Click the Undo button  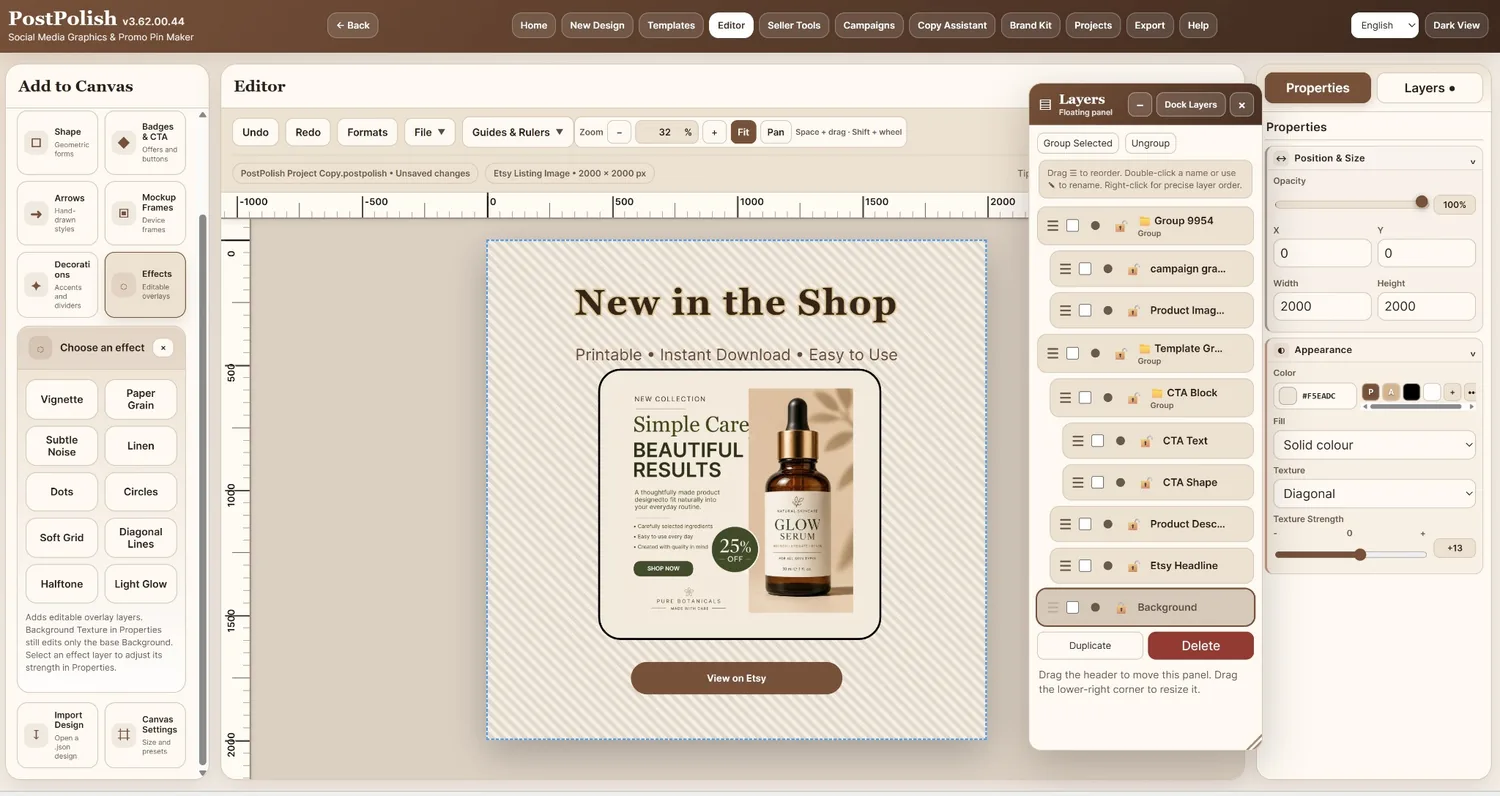pyautogui.click(x=255, y=132)
